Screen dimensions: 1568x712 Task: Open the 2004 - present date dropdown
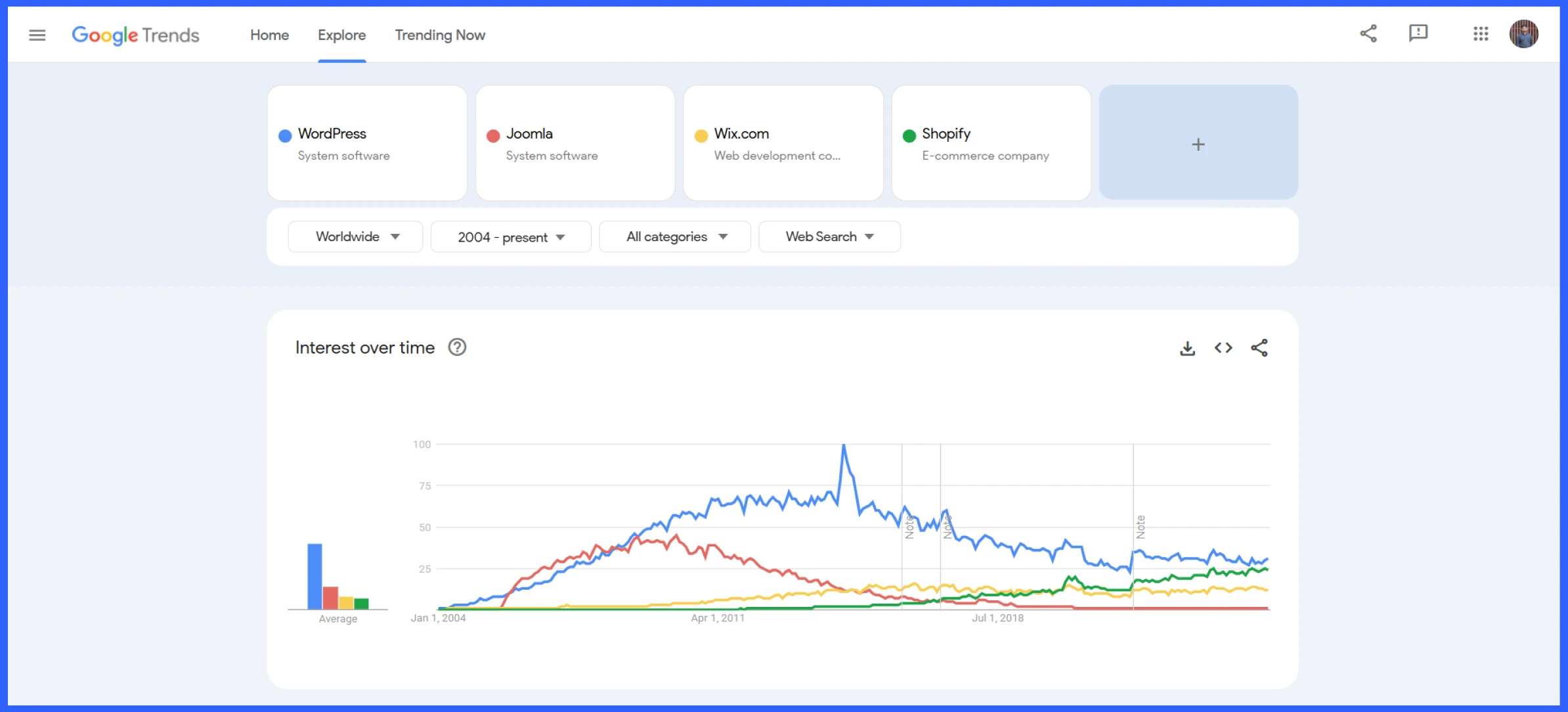point(511,236)
